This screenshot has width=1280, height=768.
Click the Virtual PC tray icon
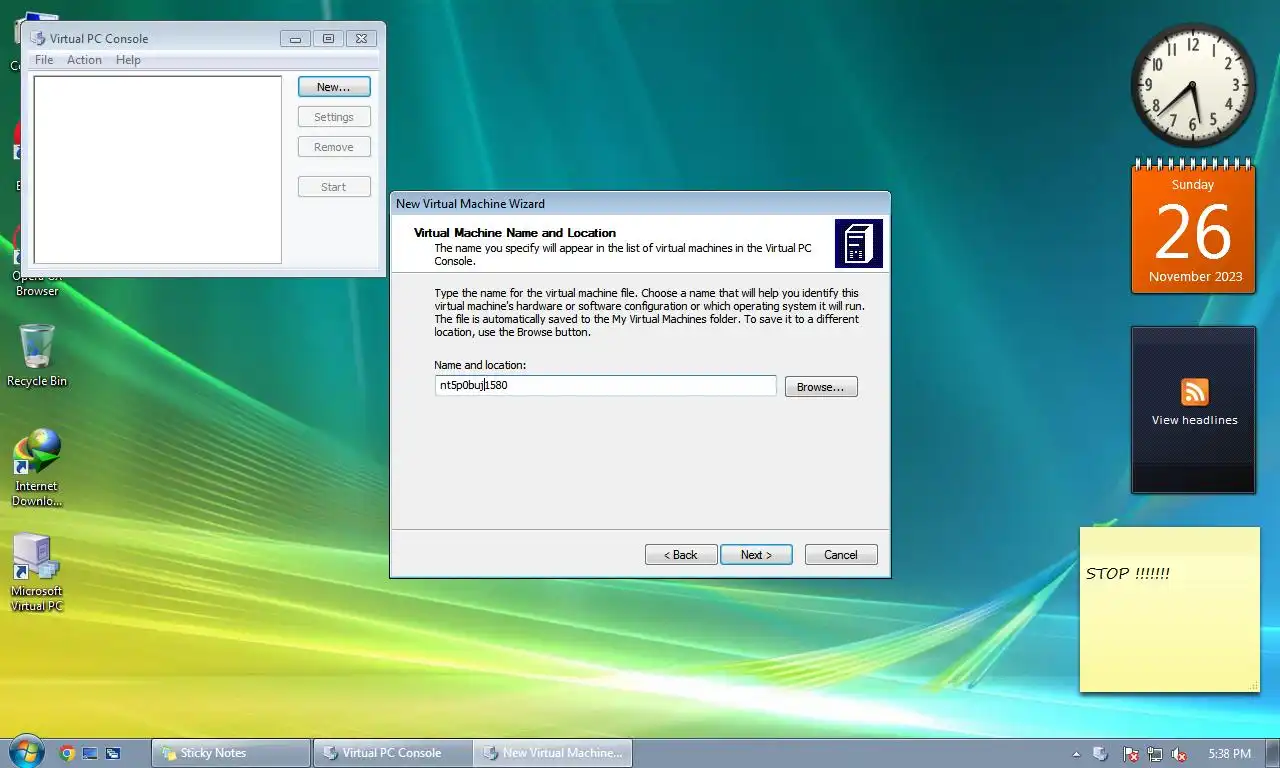point(1100,754)
